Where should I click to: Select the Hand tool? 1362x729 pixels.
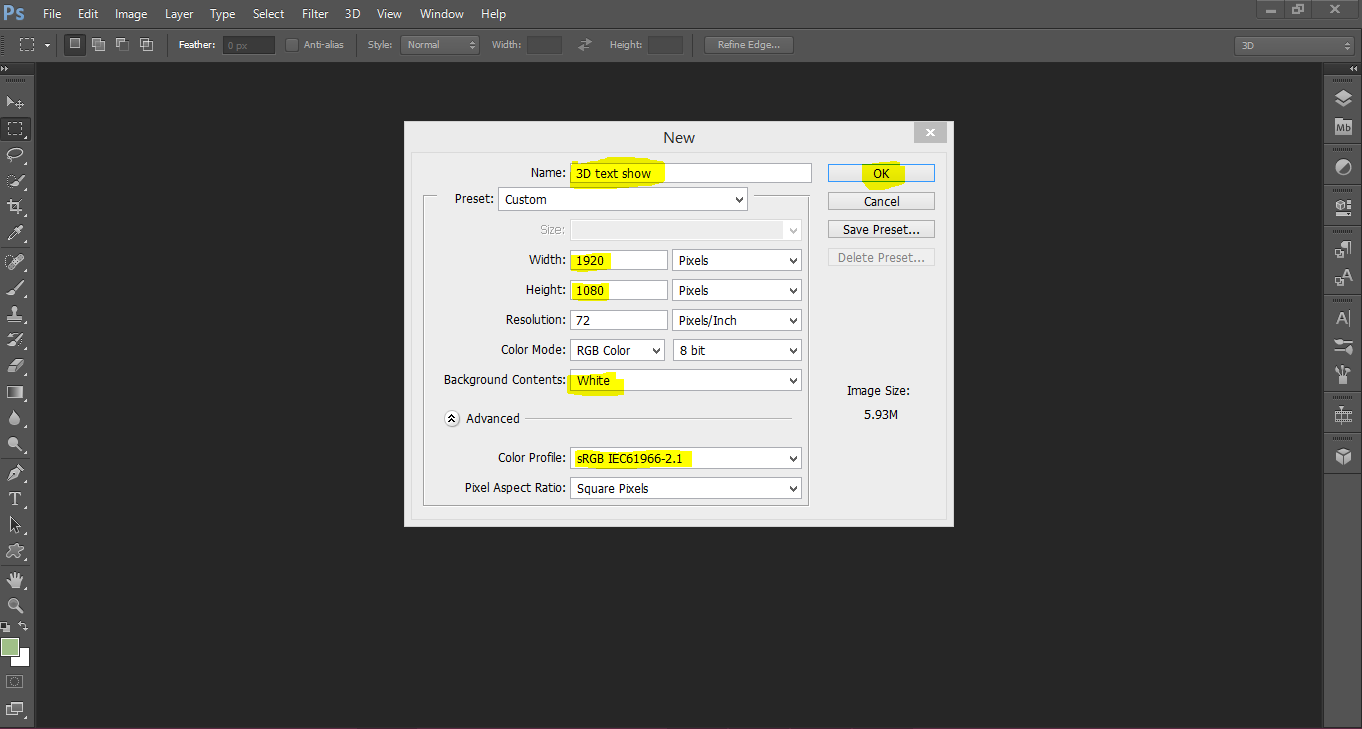(x=15, y=580)
